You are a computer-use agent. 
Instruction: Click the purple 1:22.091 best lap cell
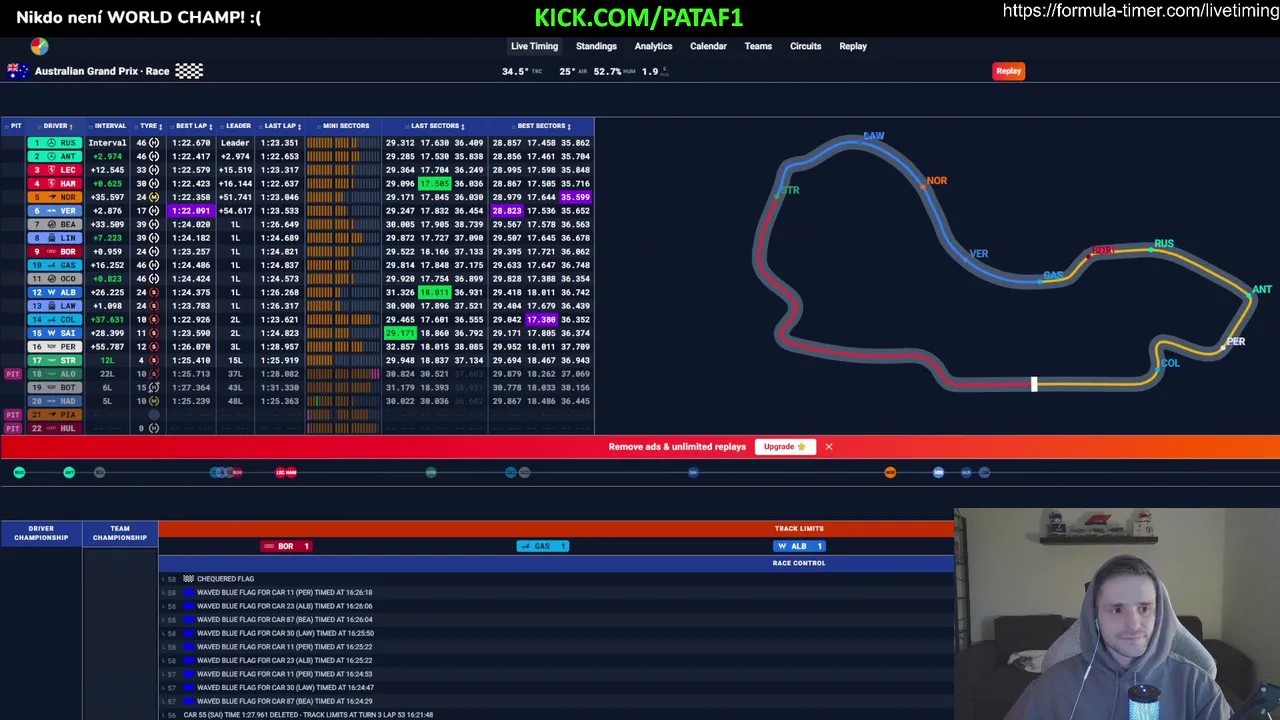192,211
